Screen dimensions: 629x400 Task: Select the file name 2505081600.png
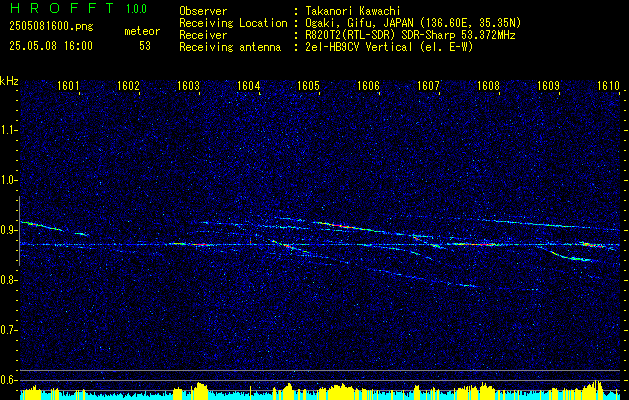tap(51, 26)
